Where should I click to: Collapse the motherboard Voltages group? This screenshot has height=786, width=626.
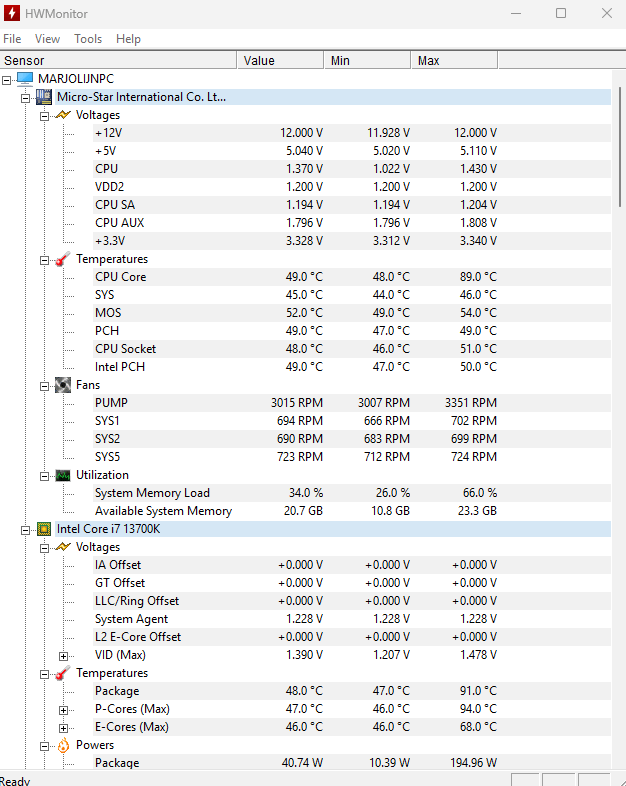click(x=44, y=116)
